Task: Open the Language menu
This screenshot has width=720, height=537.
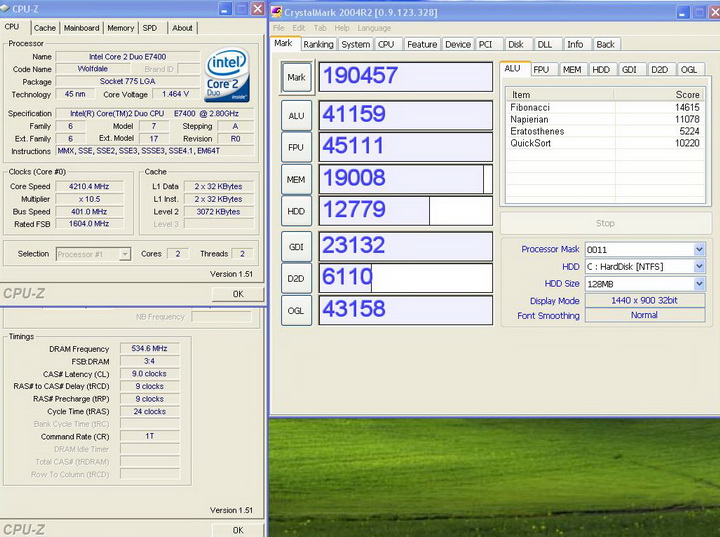Action: (374, 28)
